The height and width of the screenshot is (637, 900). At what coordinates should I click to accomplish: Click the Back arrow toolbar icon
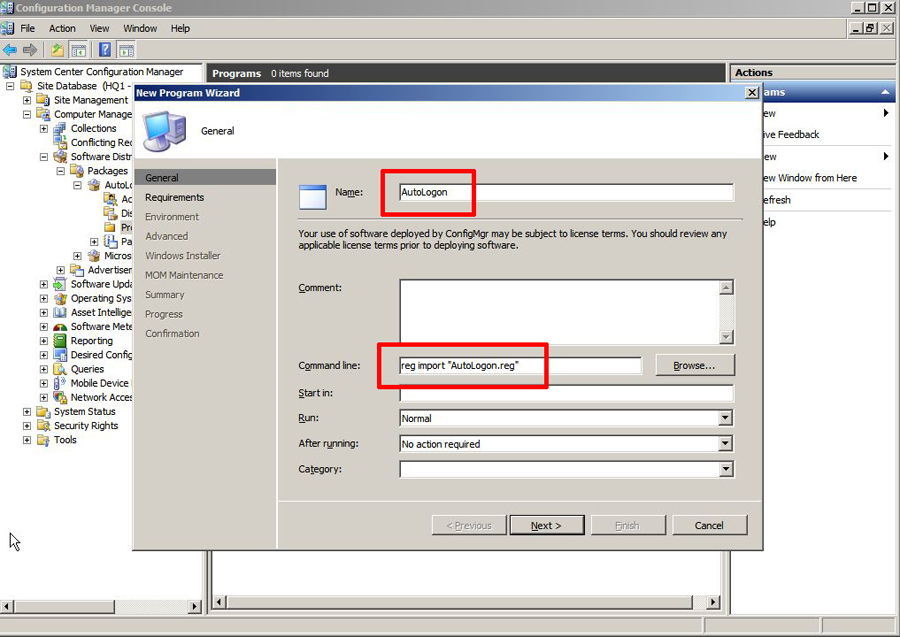(x=10, y=50)
